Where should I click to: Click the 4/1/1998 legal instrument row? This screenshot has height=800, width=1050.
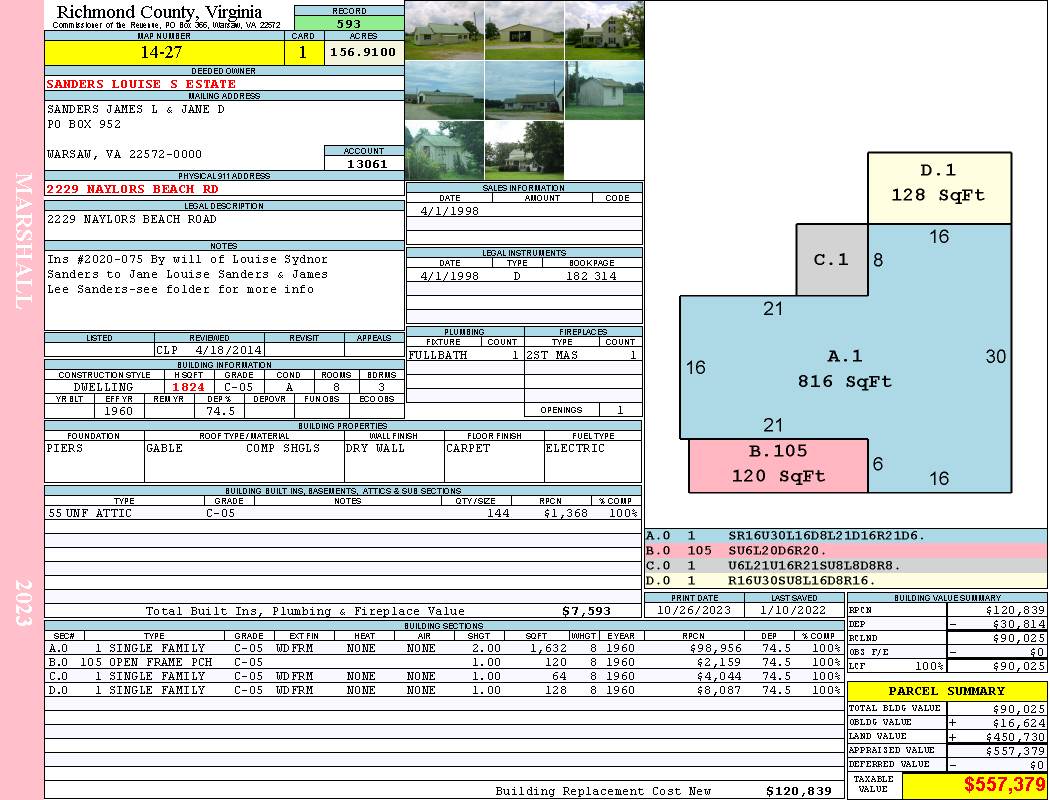tap(524, 276)
